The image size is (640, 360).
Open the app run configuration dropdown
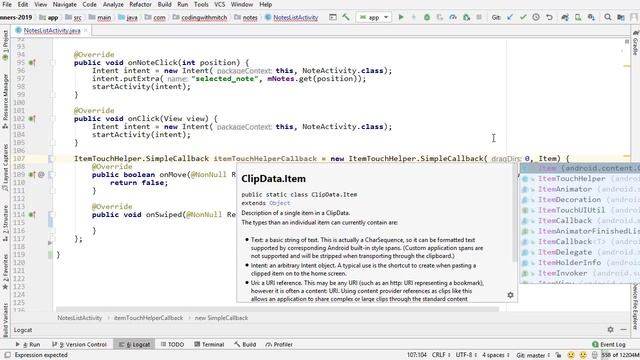374,17
